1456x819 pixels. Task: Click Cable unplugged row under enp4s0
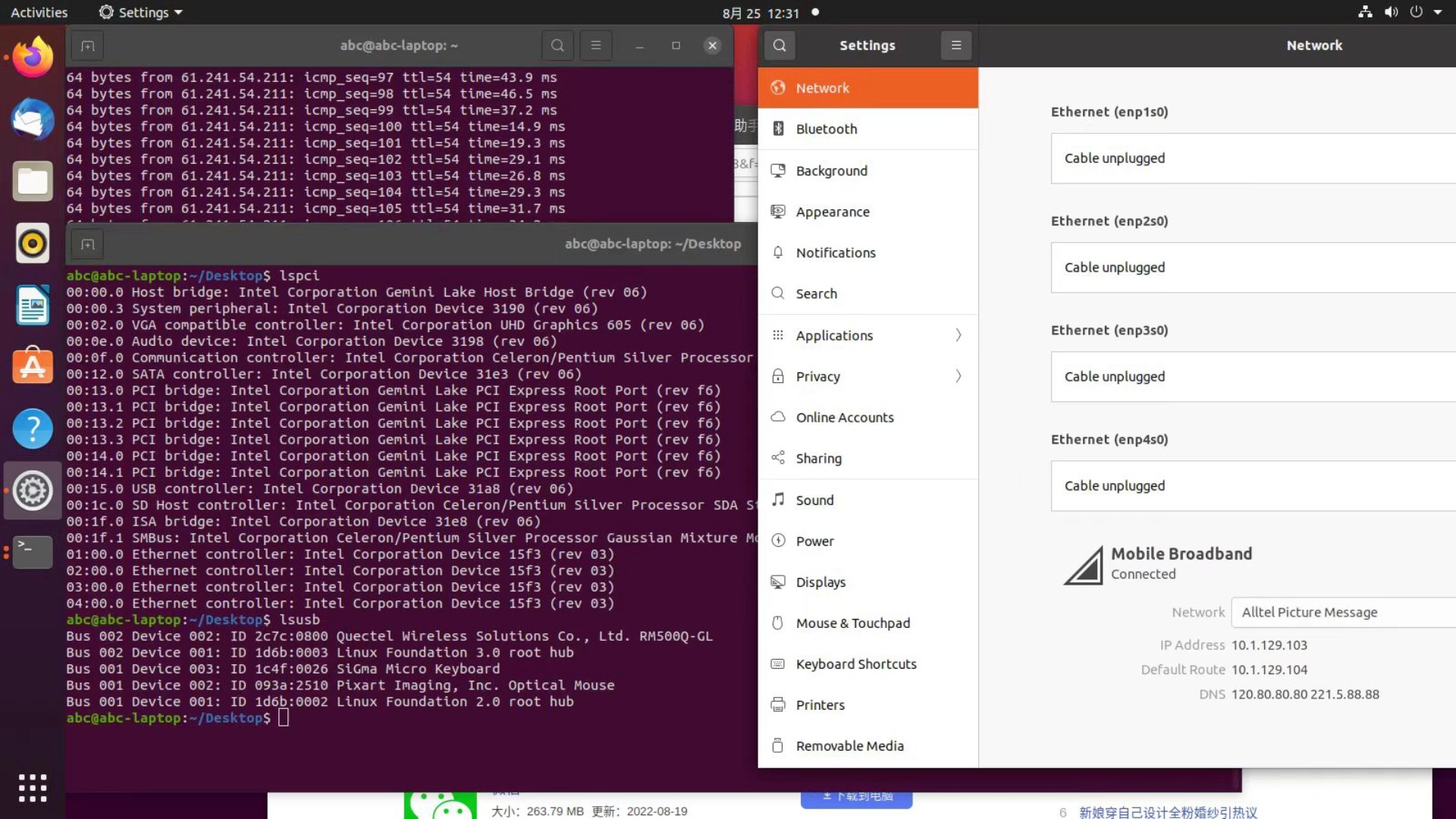1253,486
